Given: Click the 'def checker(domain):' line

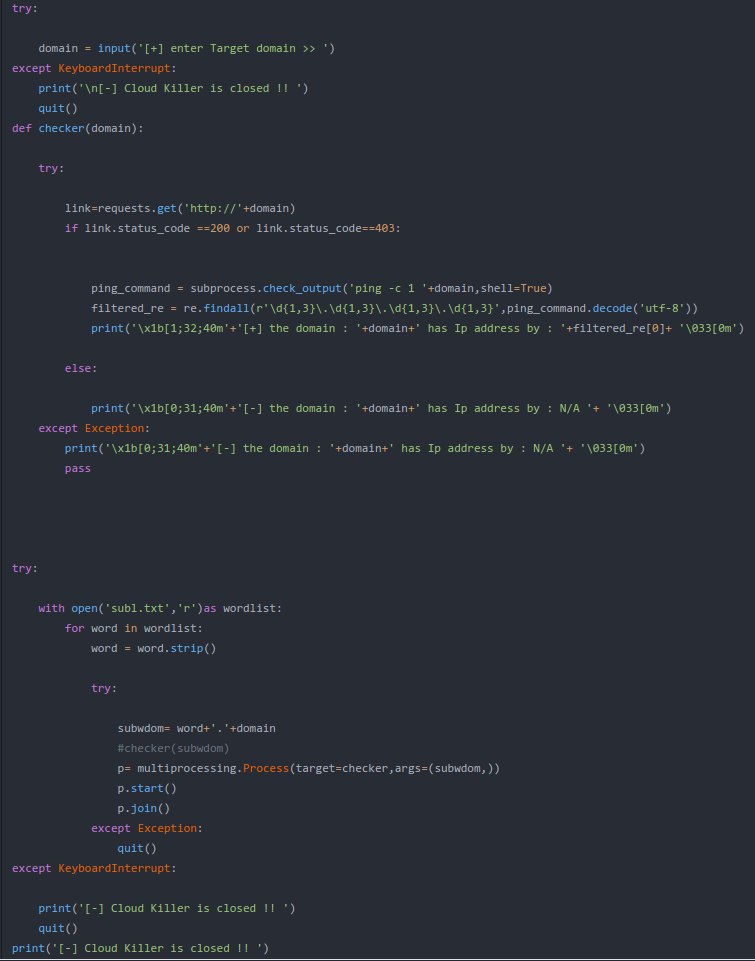Looking at the screenshot, I should click(78, 128).
